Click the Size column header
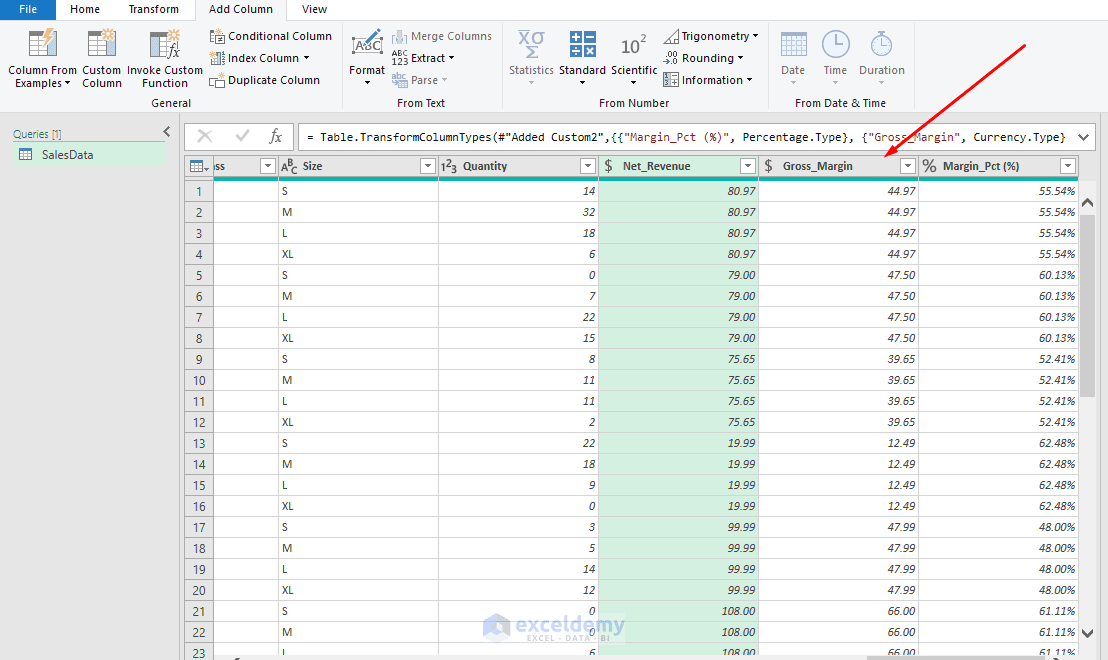1108x660 pixels. (358, 166)
